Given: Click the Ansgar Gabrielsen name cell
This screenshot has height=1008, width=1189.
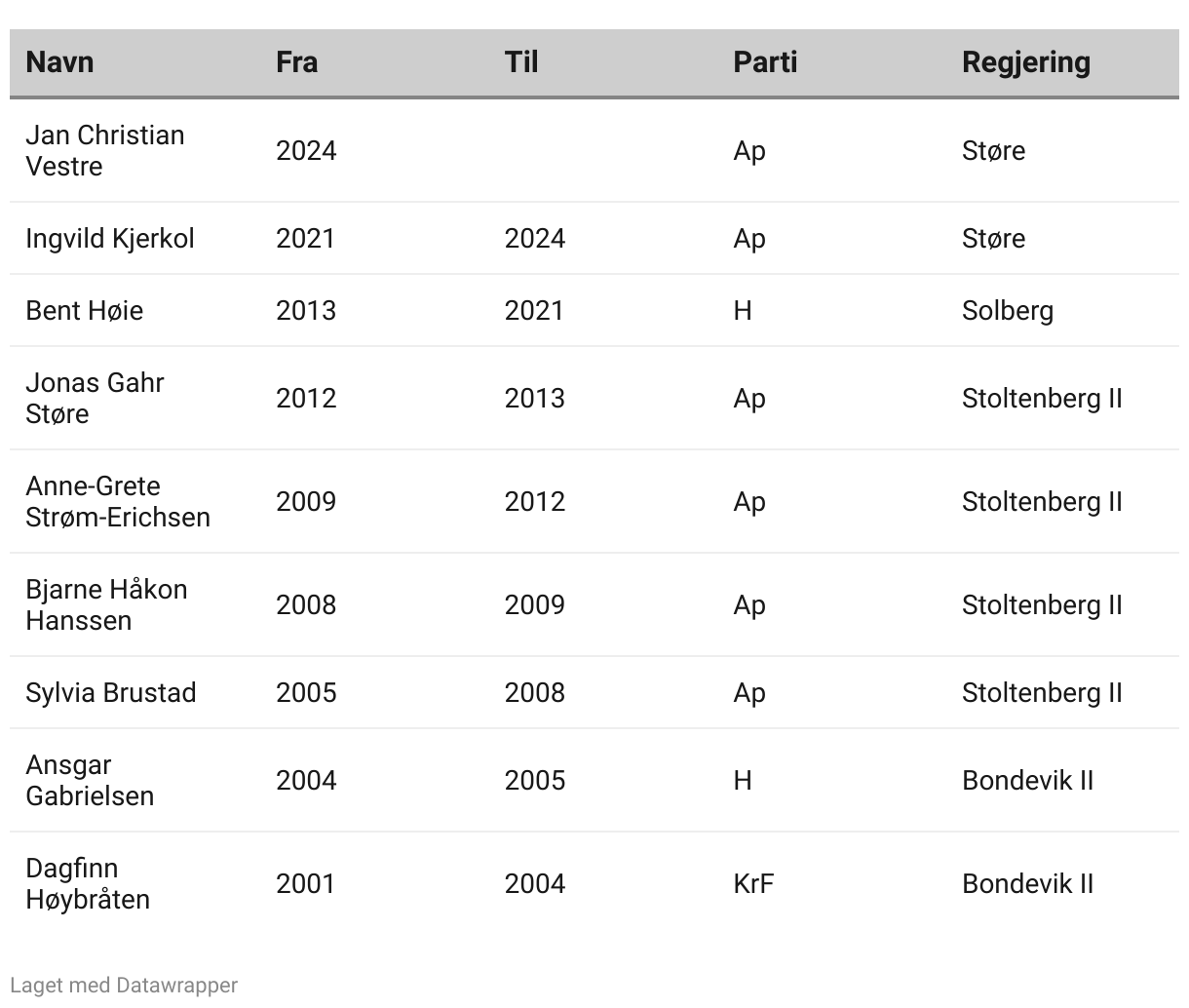Looking at the screenshot, I should pyautogui.click(x=90, y=780).
